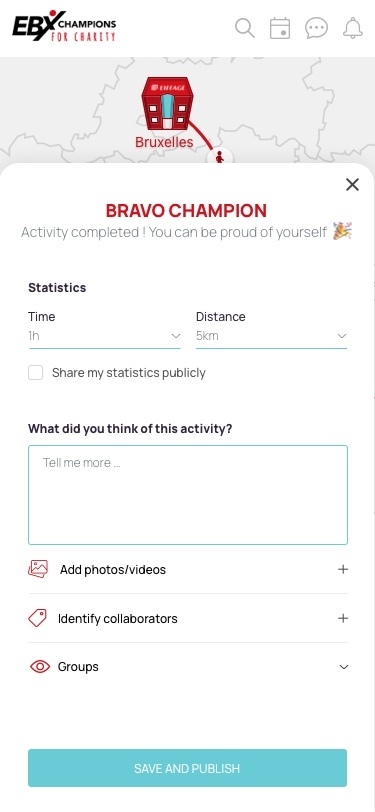Expand Identify collaborators with plus sign

(343, 618)
